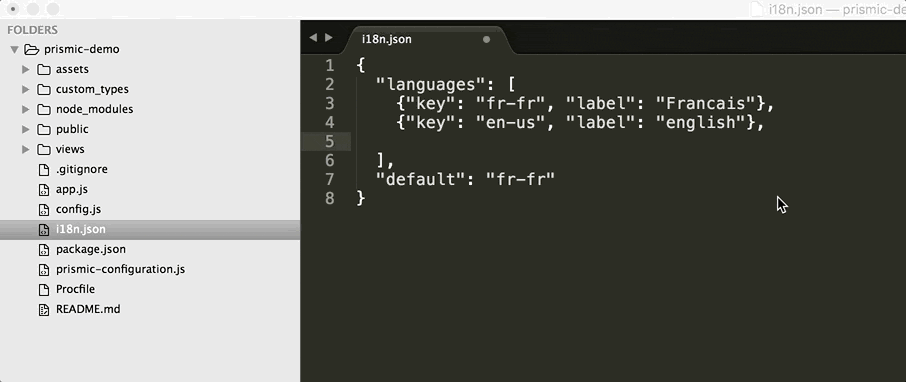
Task: Click the prismic-demo open folder icon
Action: [x=31, y=49]
